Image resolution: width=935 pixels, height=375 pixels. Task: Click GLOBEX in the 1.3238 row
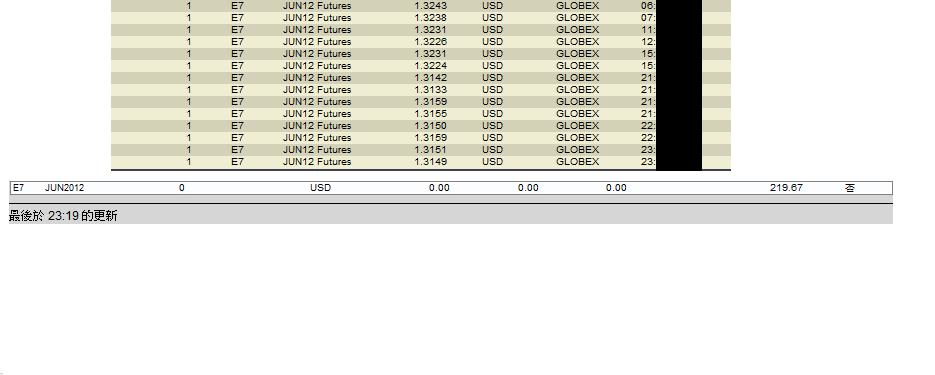point(577,18)
